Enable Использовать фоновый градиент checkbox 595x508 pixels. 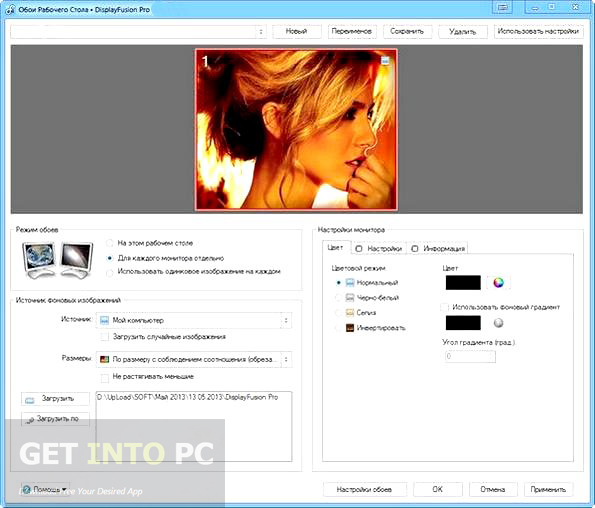[445, 307]
